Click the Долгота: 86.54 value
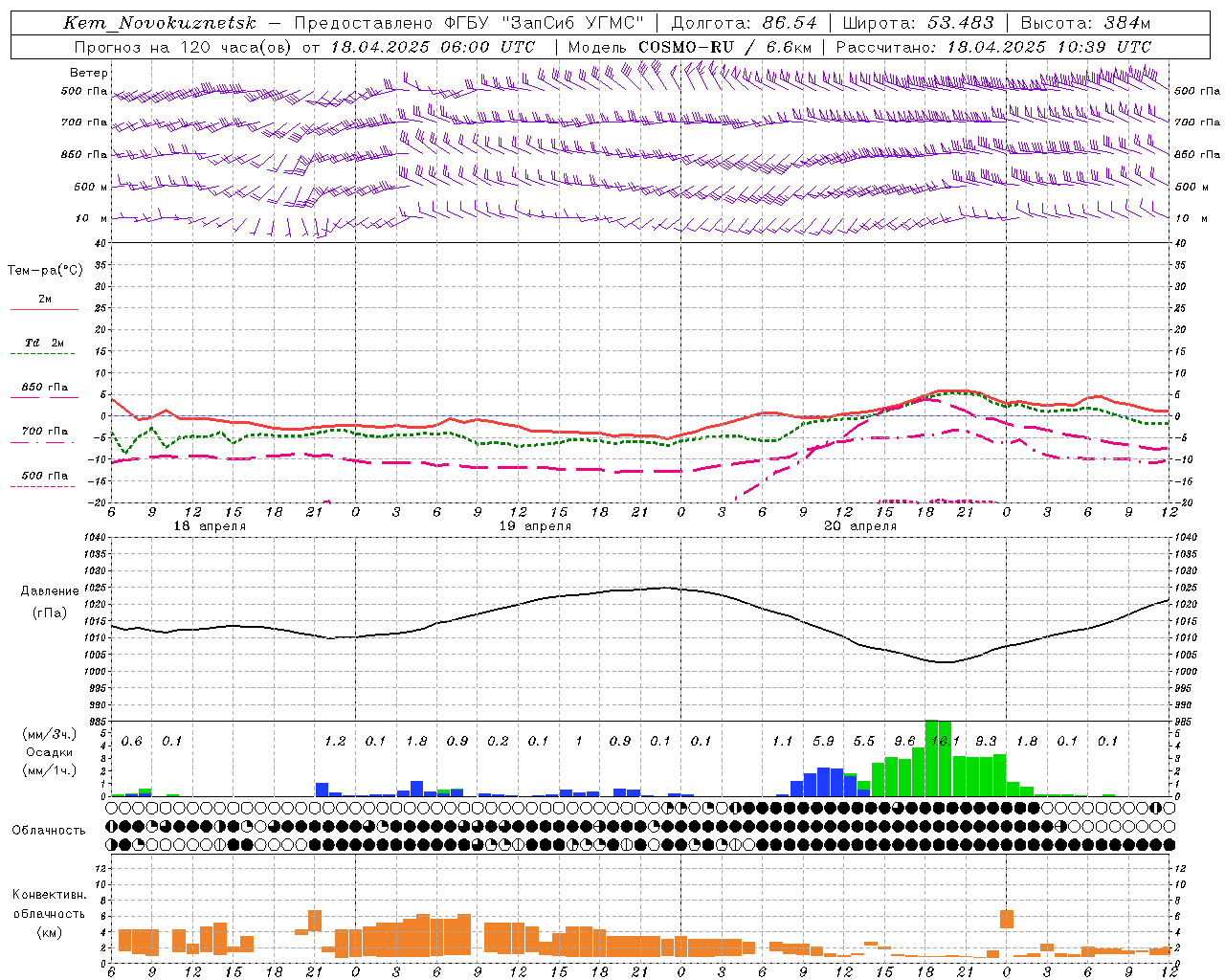Screen dimensions: 1225x980 [x=744, y=23]
